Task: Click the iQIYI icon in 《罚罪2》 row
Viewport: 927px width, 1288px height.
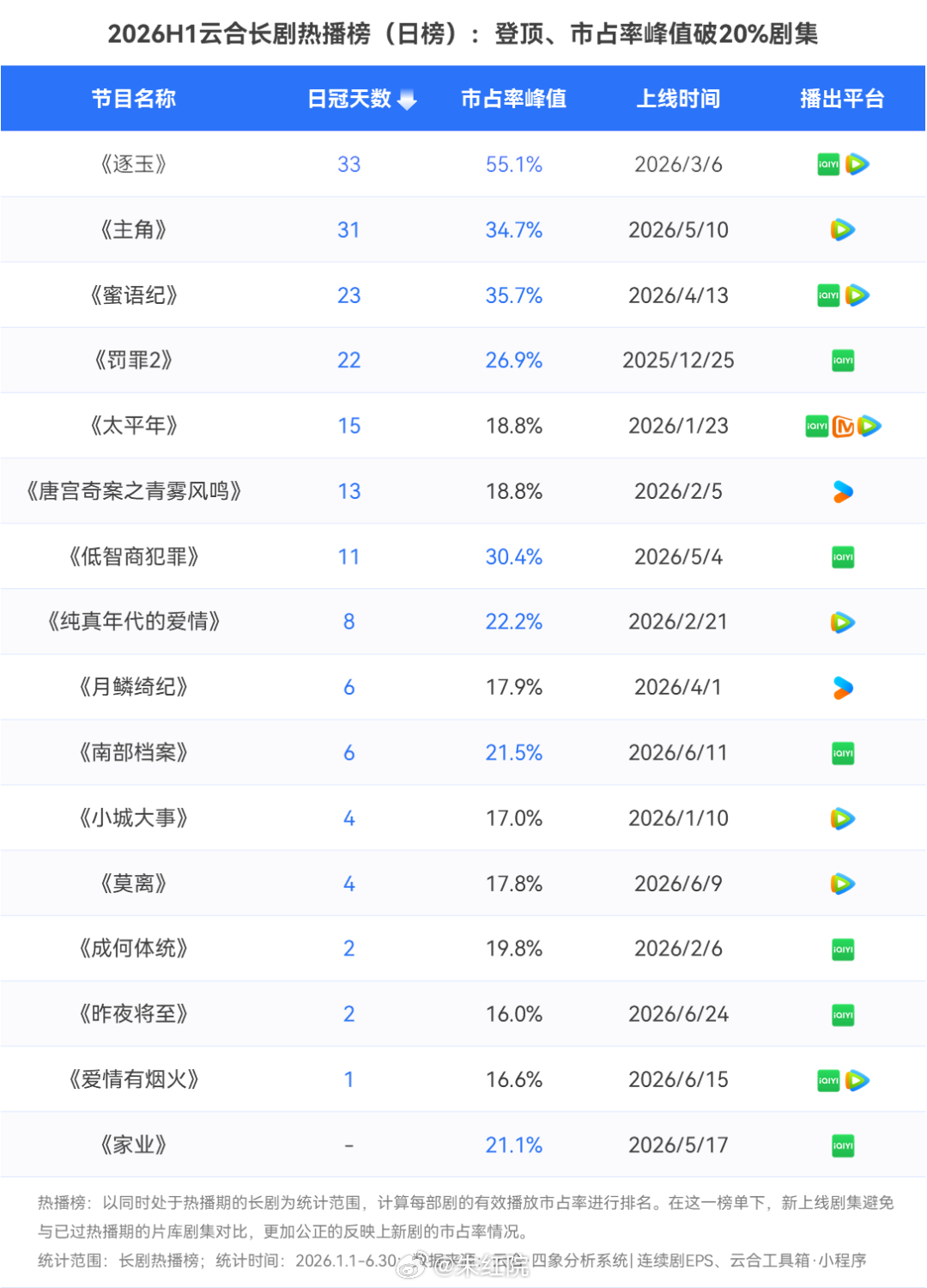Action: pyautogui.click(x=843, y=361)
